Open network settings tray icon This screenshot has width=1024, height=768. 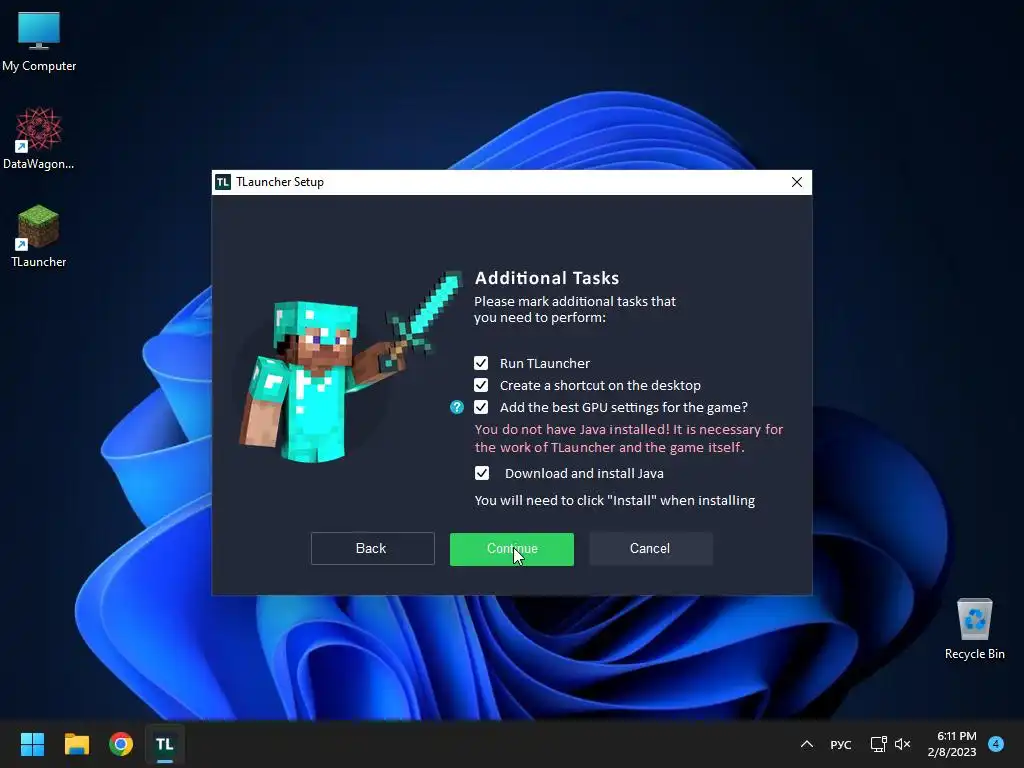[878, 744]
